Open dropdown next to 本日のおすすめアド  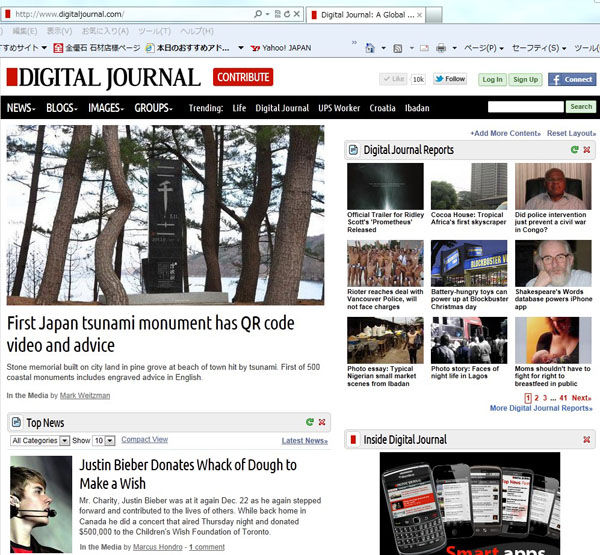[241, 48]
